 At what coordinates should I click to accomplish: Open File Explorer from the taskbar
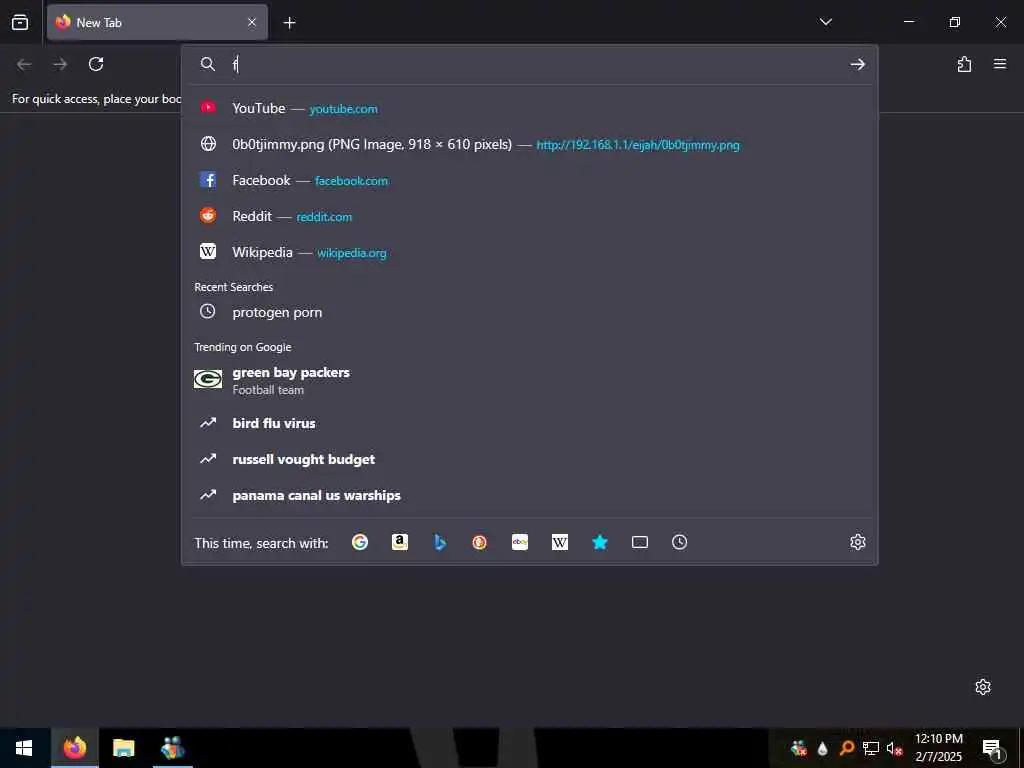[123, 748]
